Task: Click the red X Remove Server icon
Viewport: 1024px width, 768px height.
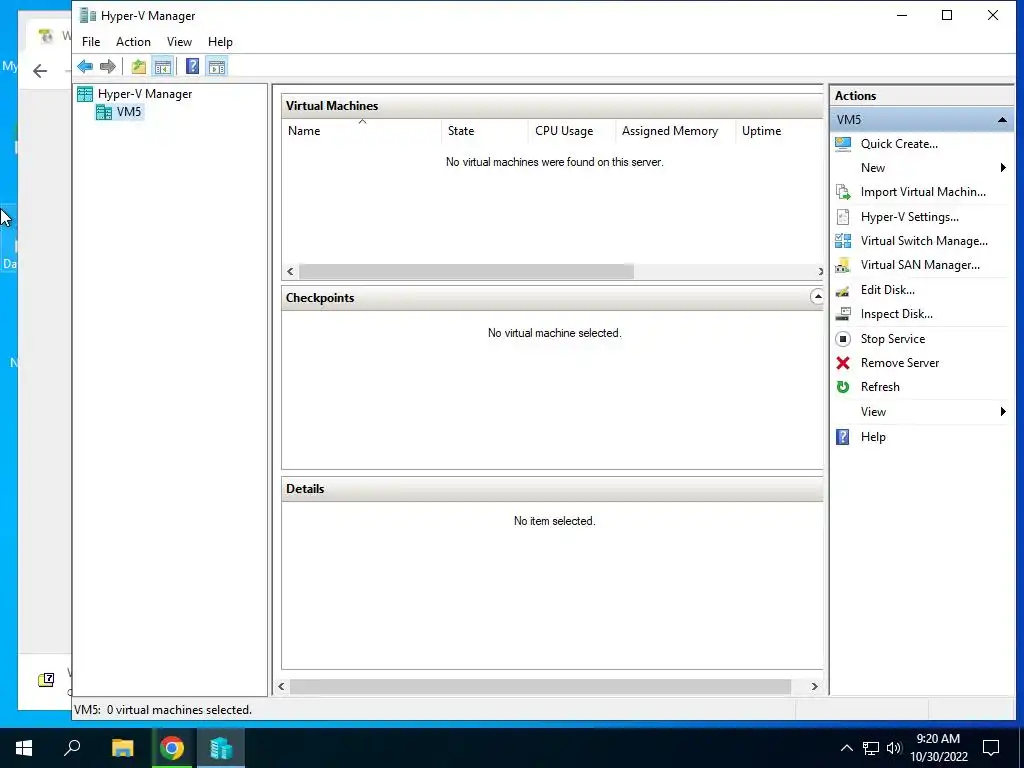Action: [843, 363]
